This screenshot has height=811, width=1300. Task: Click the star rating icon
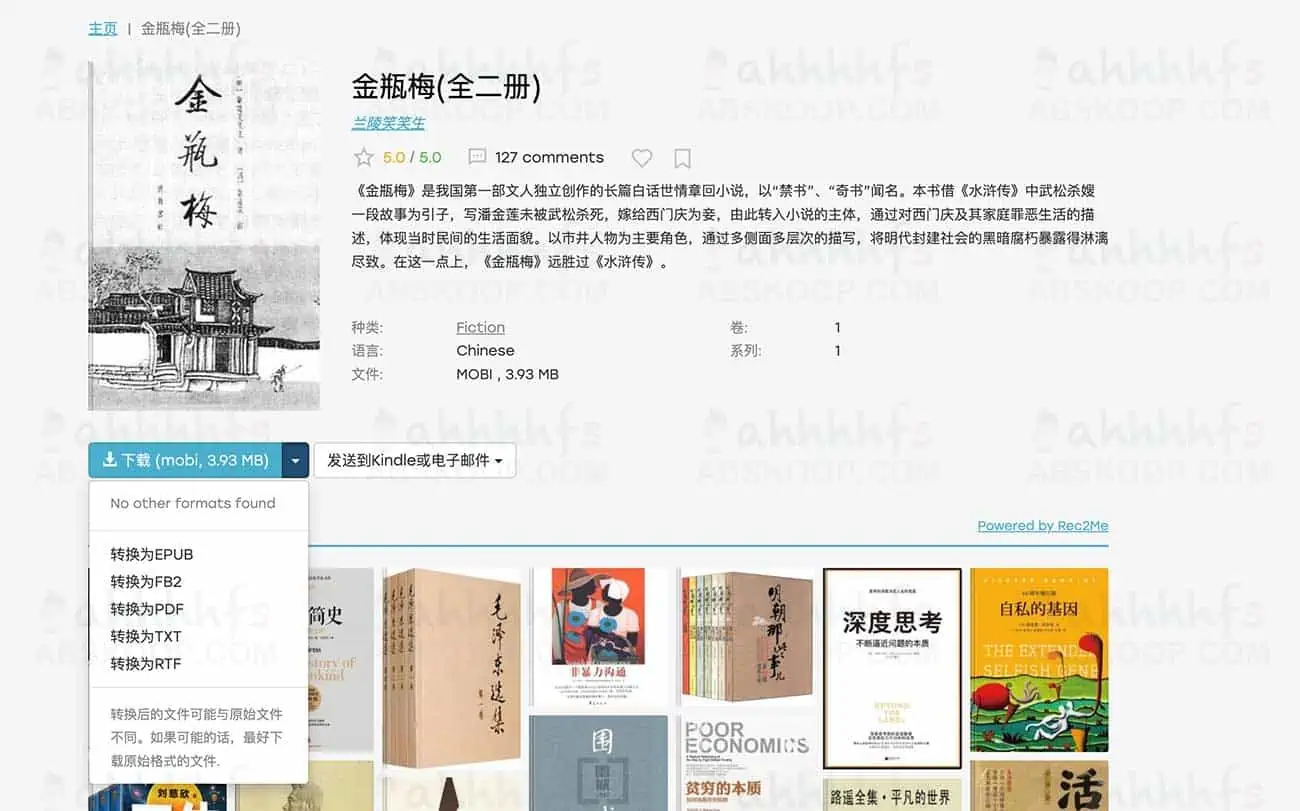(x=364, y=158)
